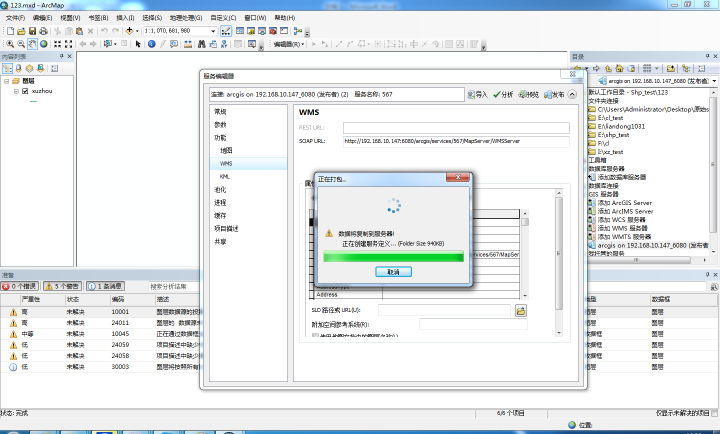The height and width of the screenshot is (434, 720).
Task: Click the New map document icon
Action: coord(10,31)
